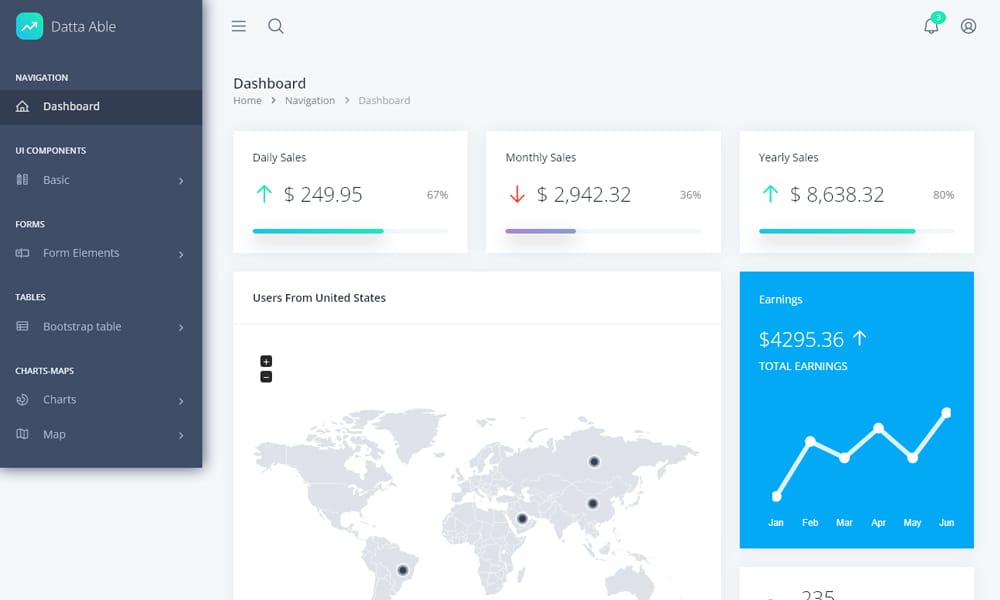
Task: Click the Bootstrap table icon
Action: click(x=22, y=326)
